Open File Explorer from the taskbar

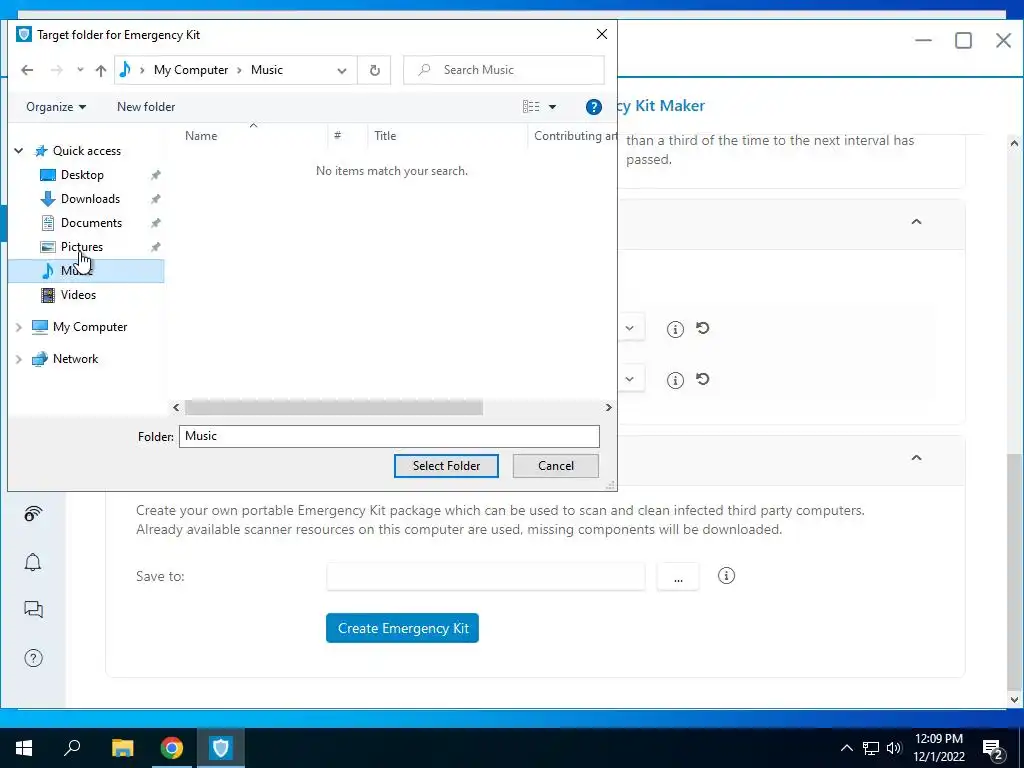coord(122,748)
